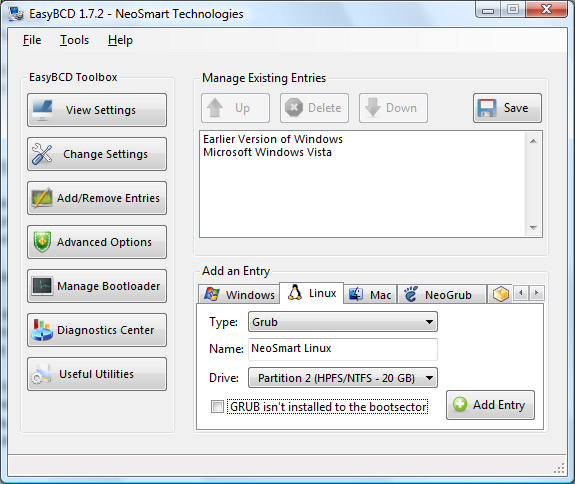Open the Tools menu
The height and width of the screenshot is (484, 575).
click(74, 40)
